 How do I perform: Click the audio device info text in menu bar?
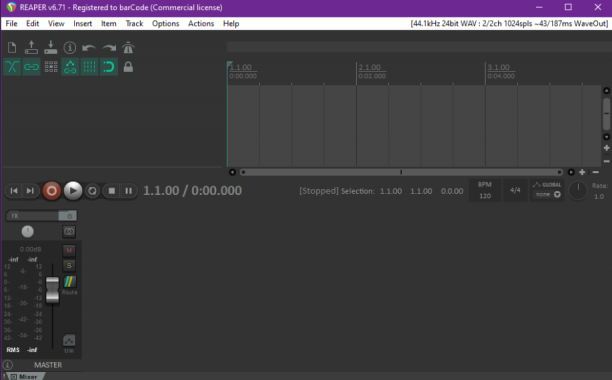click(x=509, y=23)
